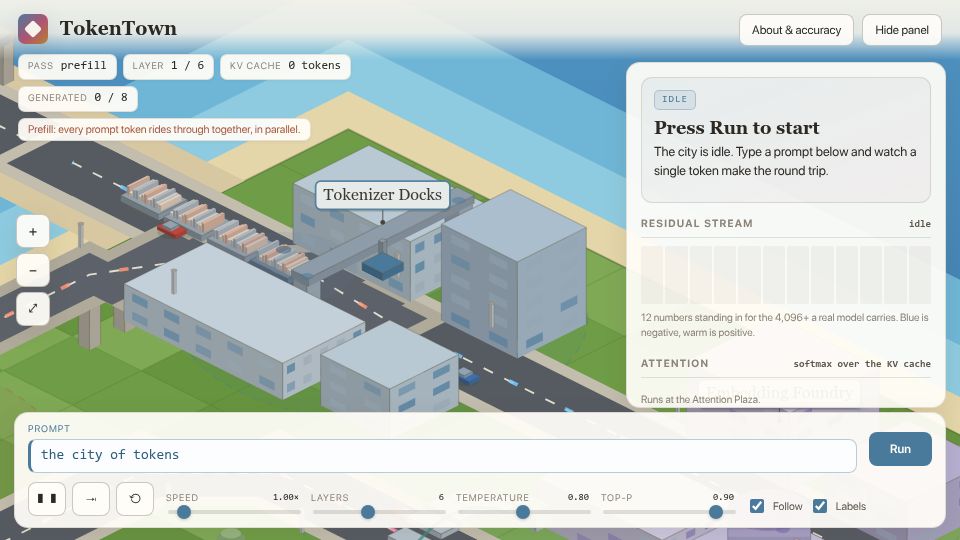Click the 0.80 temperature value
Viewport: 960px width, 540px height.
[x=578, y=497]
